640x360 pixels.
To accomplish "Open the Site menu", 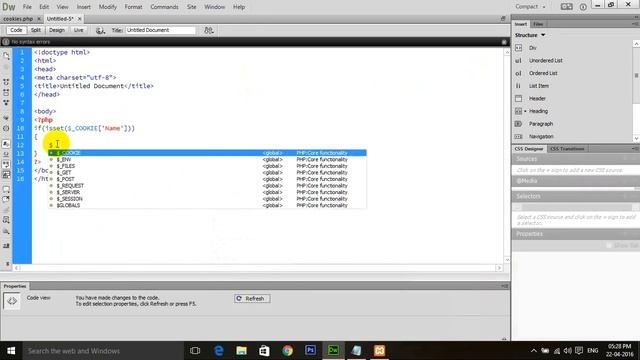I will coord(191,7).
